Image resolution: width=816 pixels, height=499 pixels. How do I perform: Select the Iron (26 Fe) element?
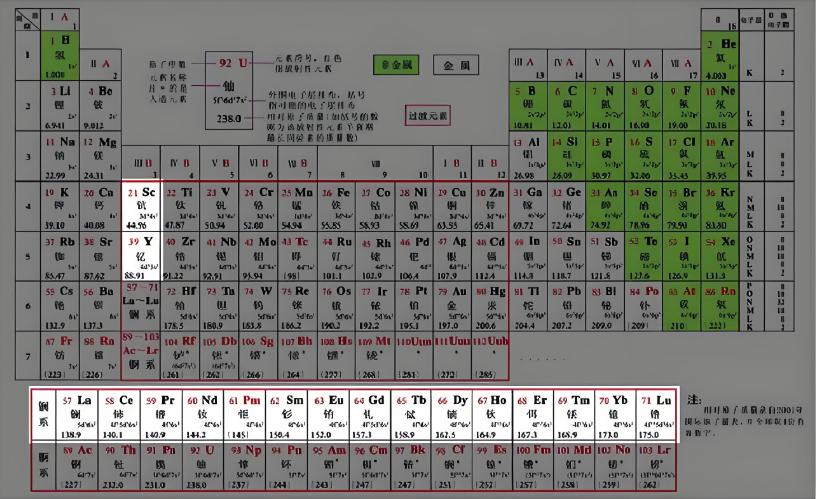click(x=340, y=206)
